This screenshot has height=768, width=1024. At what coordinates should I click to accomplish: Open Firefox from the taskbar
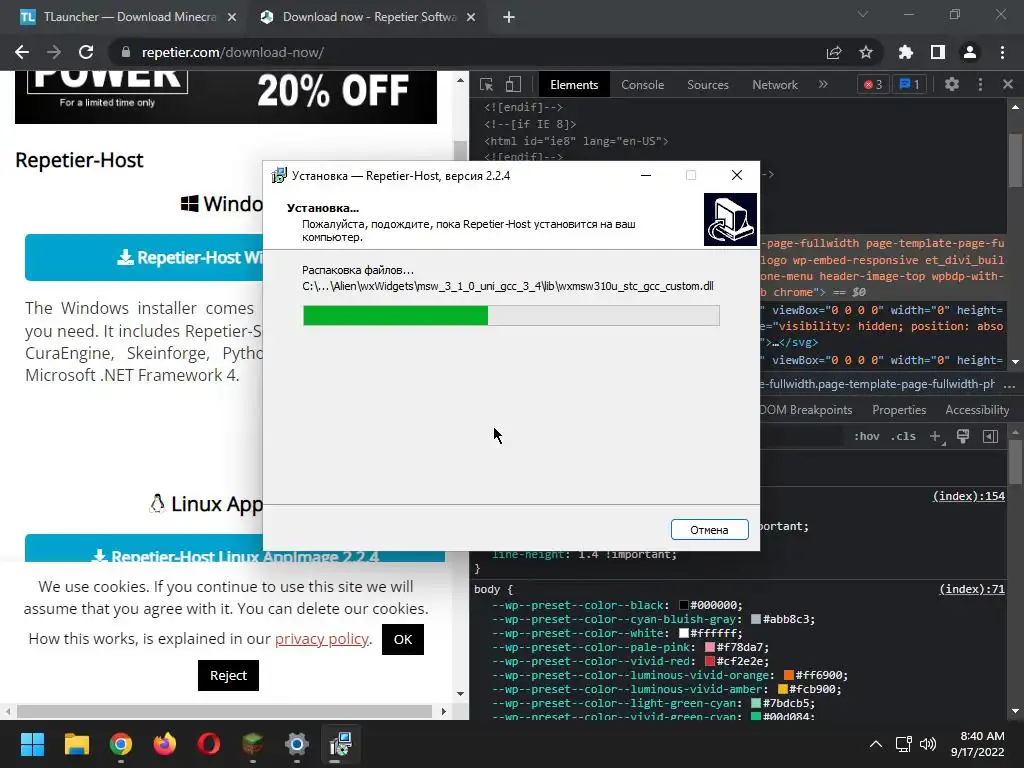pyautogui.click(x=165, y=744)
